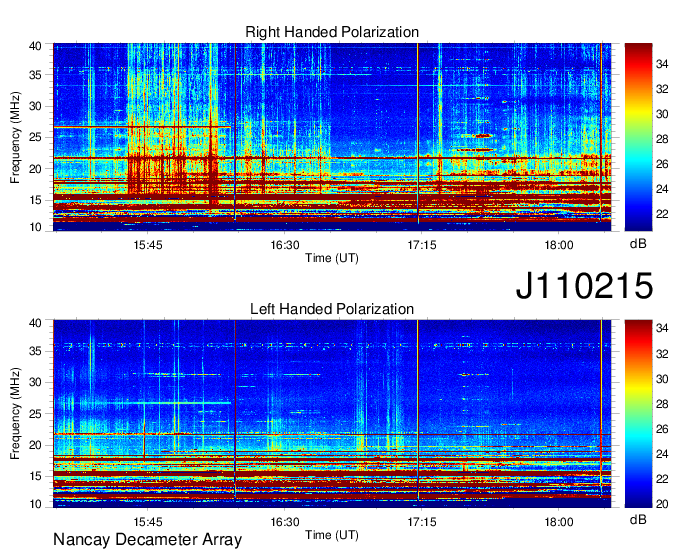The height and width of the screenshot is (552, 680).
Task: Click value 34 on Left Handed color bar scale
Action: click(662, 328)
